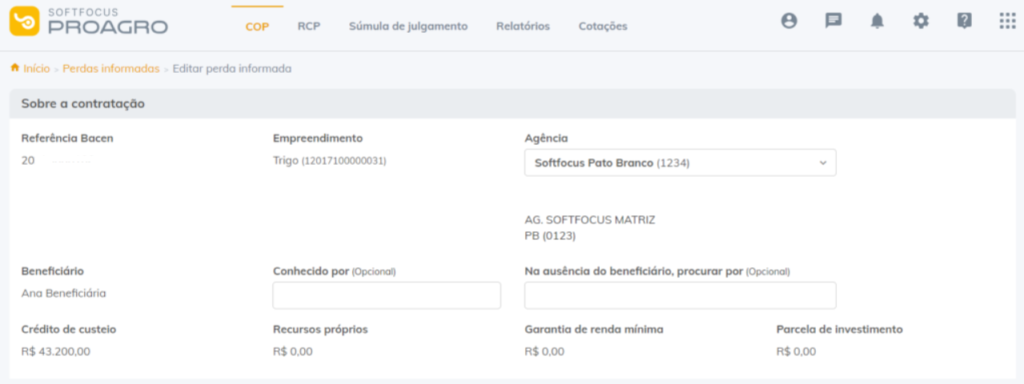Switch to the RCP tab
Image resolution: width=1024 pixels, height=384 pixels.
coord(309,27)
